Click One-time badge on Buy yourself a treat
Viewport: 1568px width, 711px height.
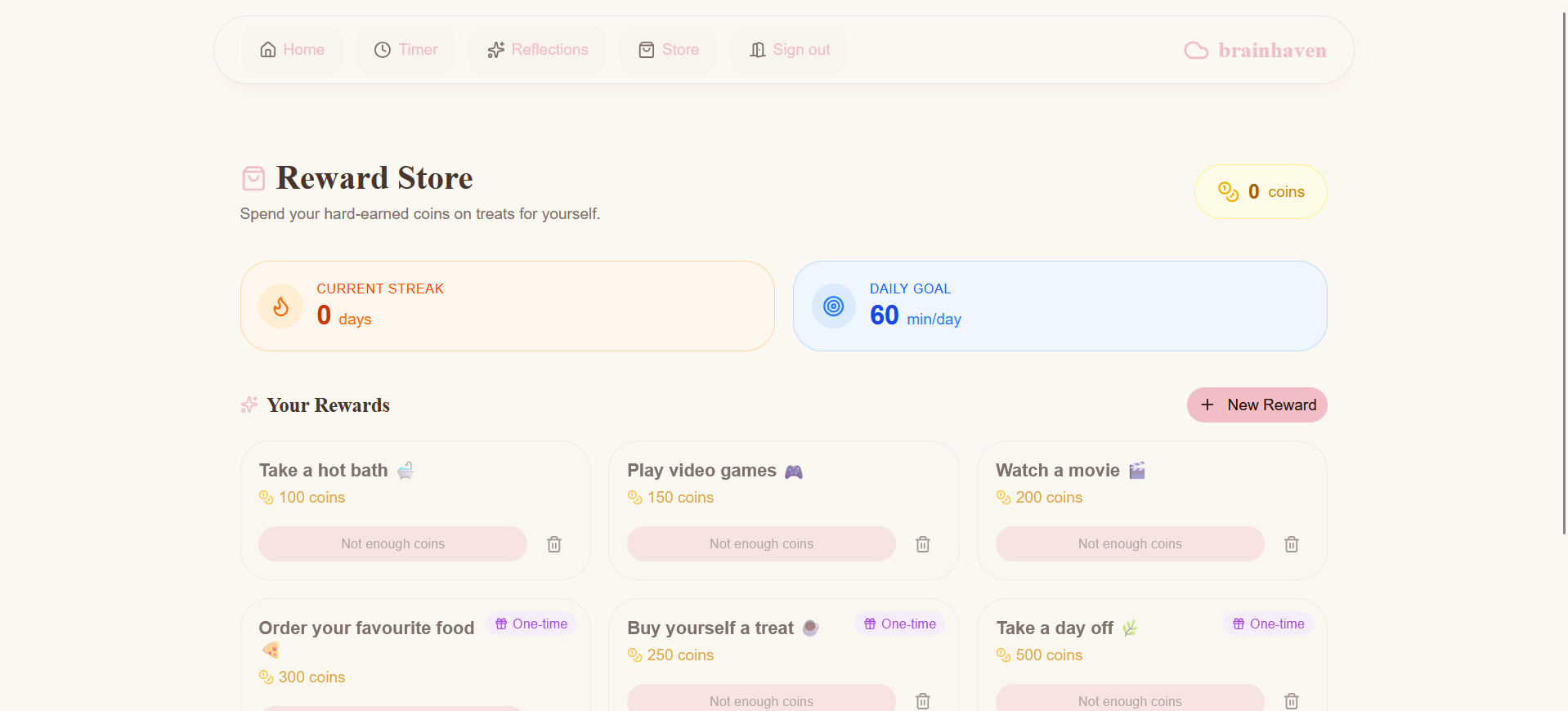pos(900,624)
